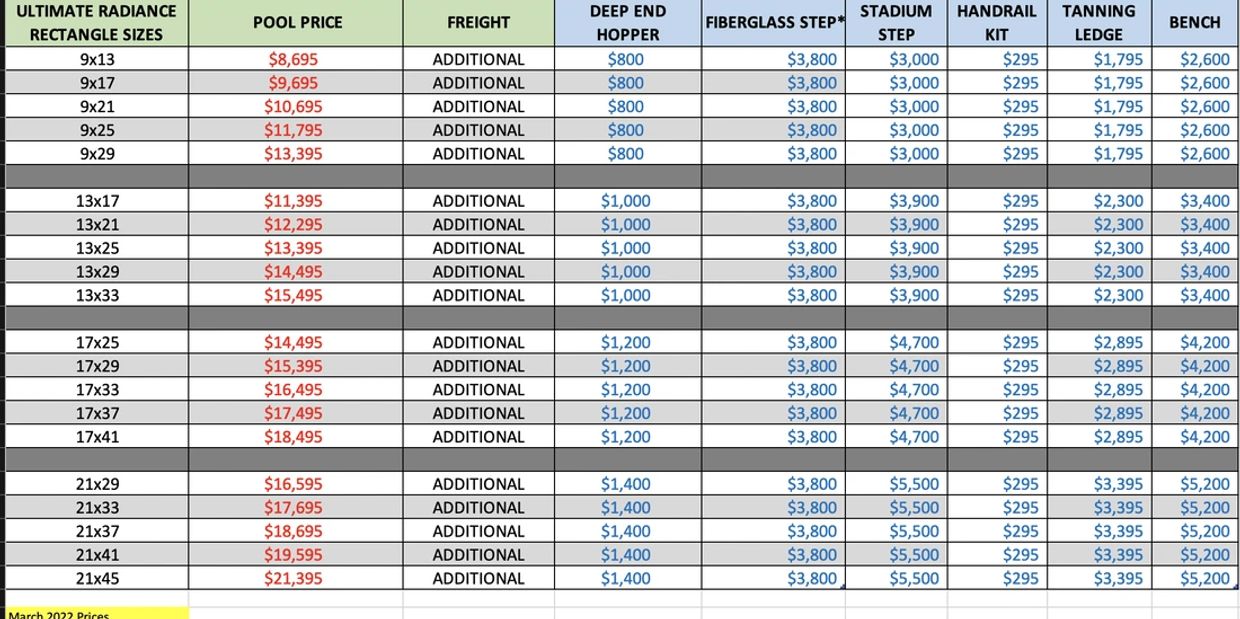The image size is (1240, 619).
Task: Click the yellow March 2022 Prices cell
Action: coord(96,613)
